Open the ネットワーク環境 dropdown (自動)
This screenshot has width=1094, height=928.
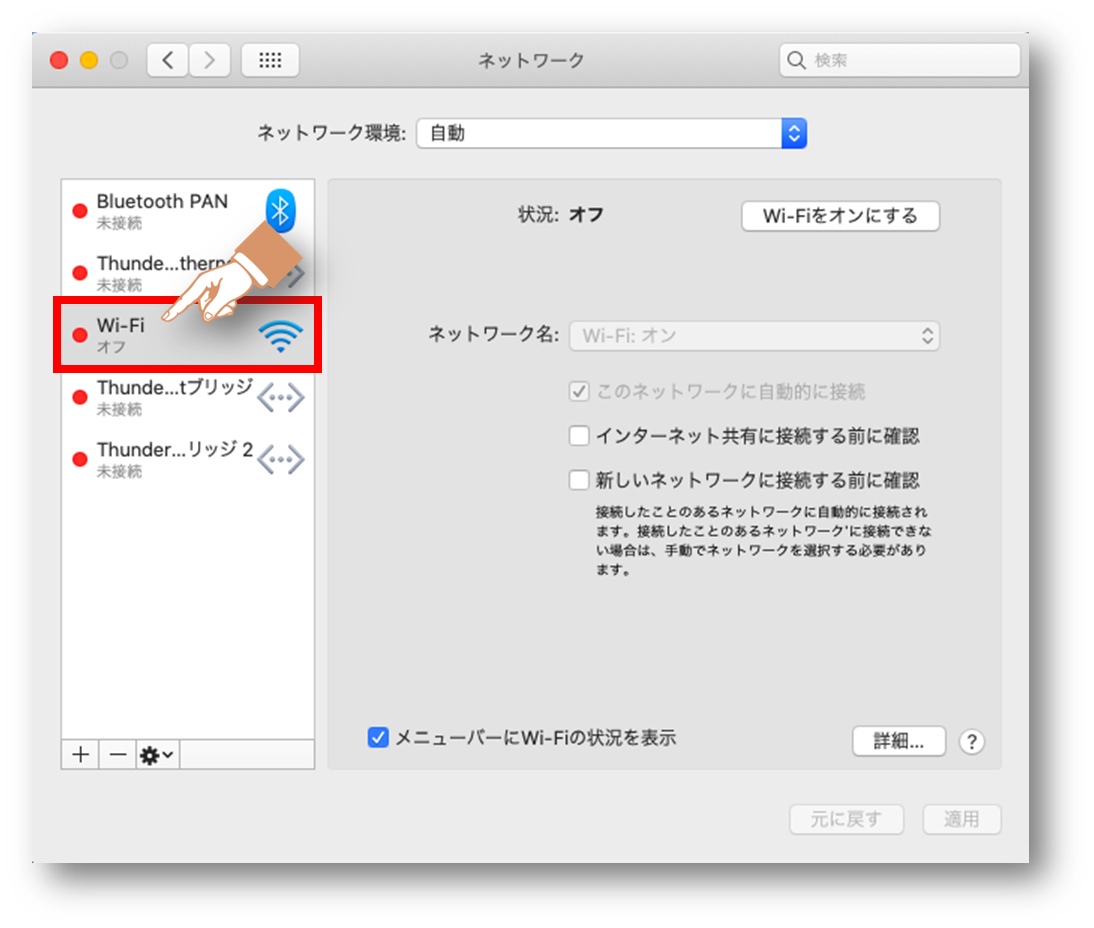(612, 133)
